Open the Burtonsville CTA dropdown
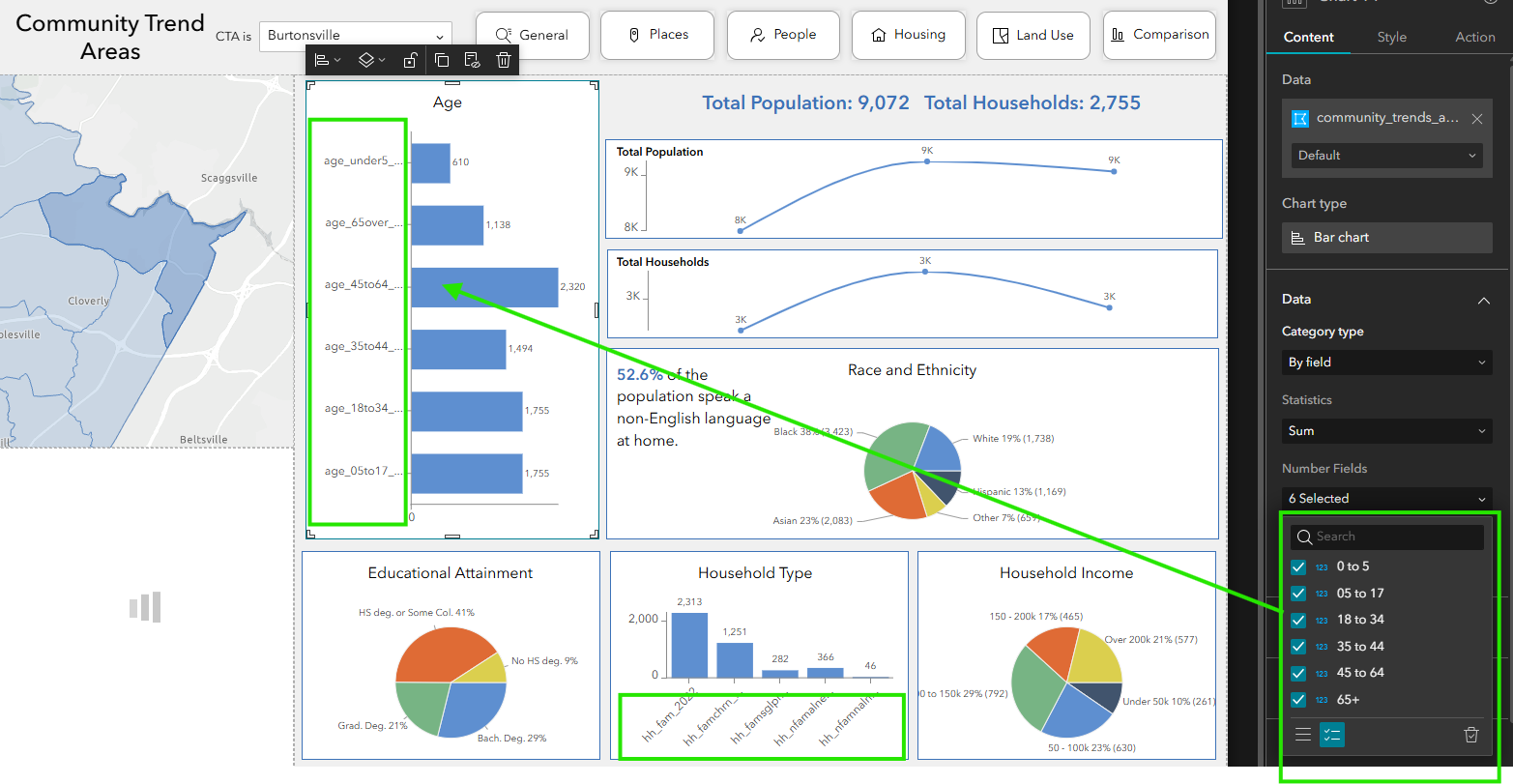 (355, 34)
